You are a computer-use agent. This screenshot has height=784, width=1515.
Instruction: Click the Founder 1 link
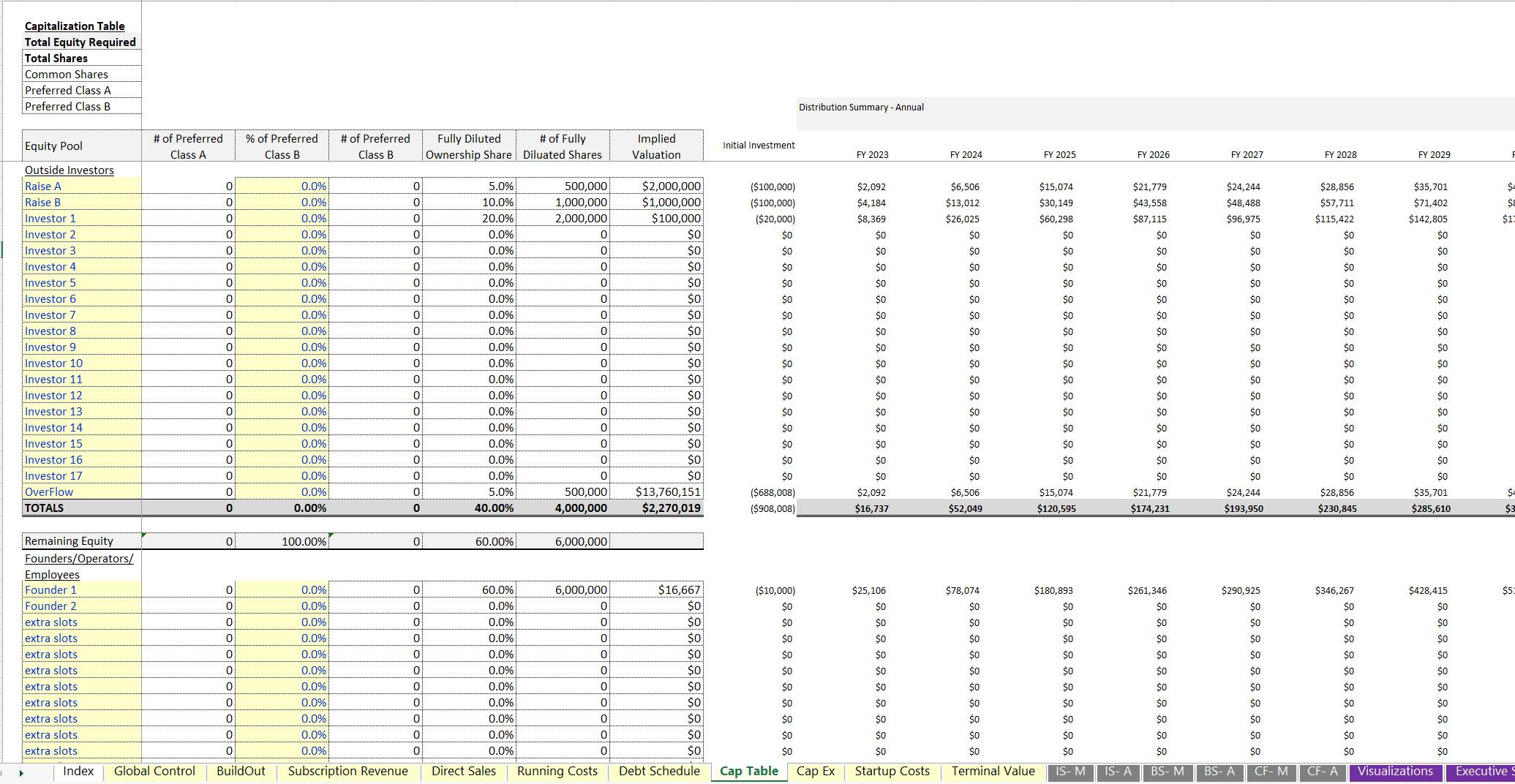50,589
